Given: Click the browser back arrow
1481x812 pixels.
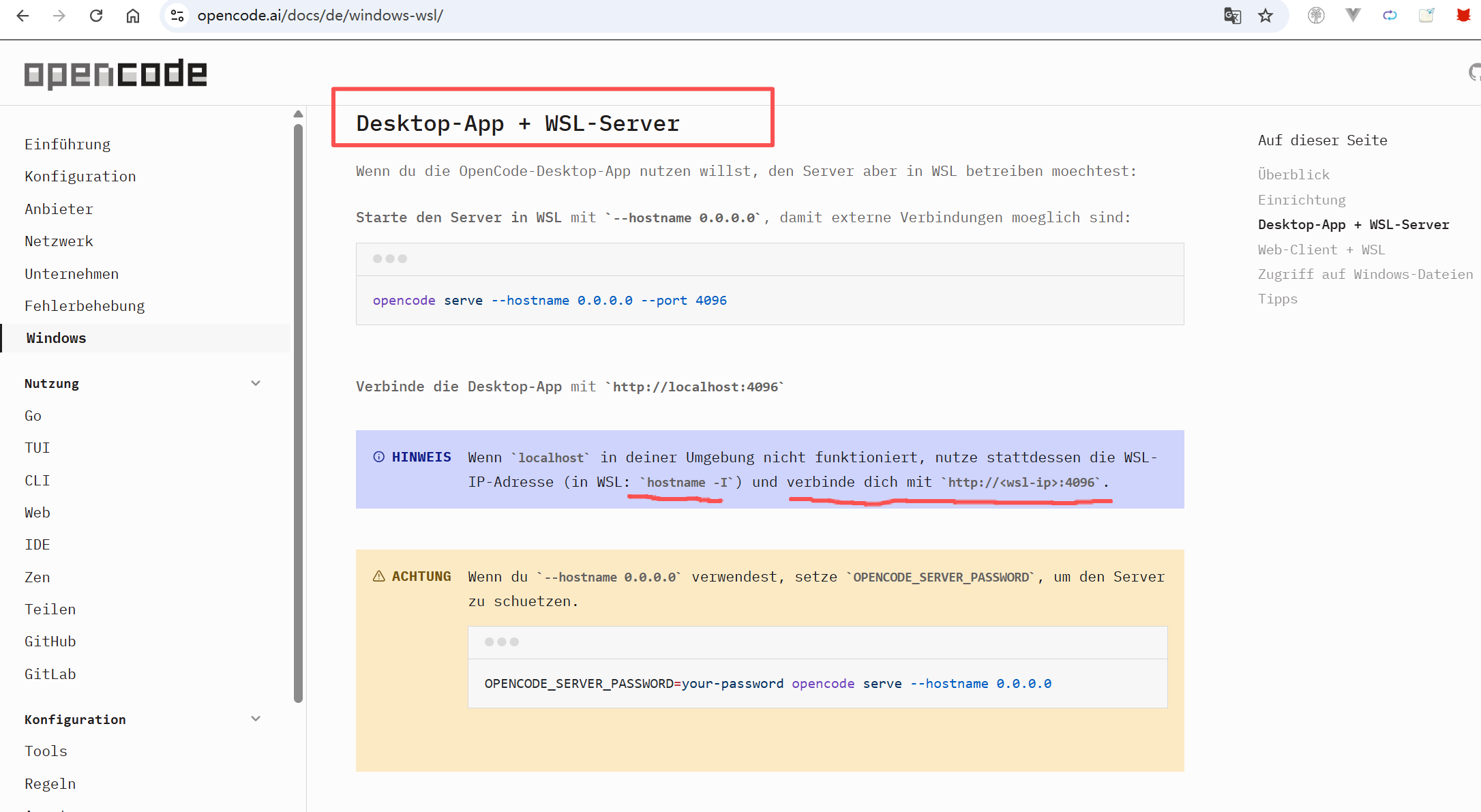Looking at the screenshot, I should 23,16.
